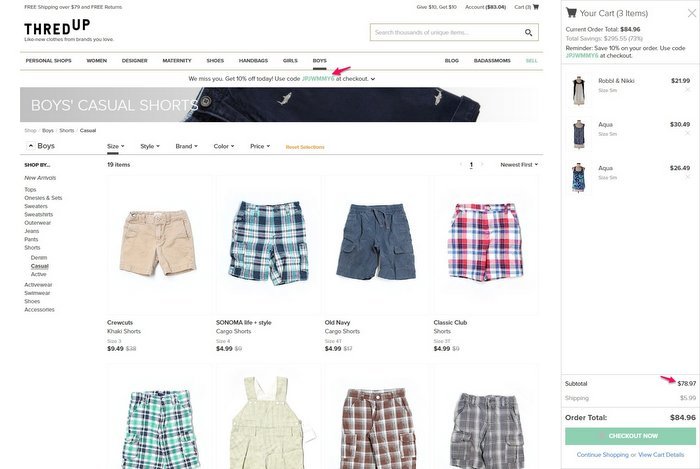Open the Handbags menu
700x469 pixels.
pyautogui.click(x=253, y=61)
